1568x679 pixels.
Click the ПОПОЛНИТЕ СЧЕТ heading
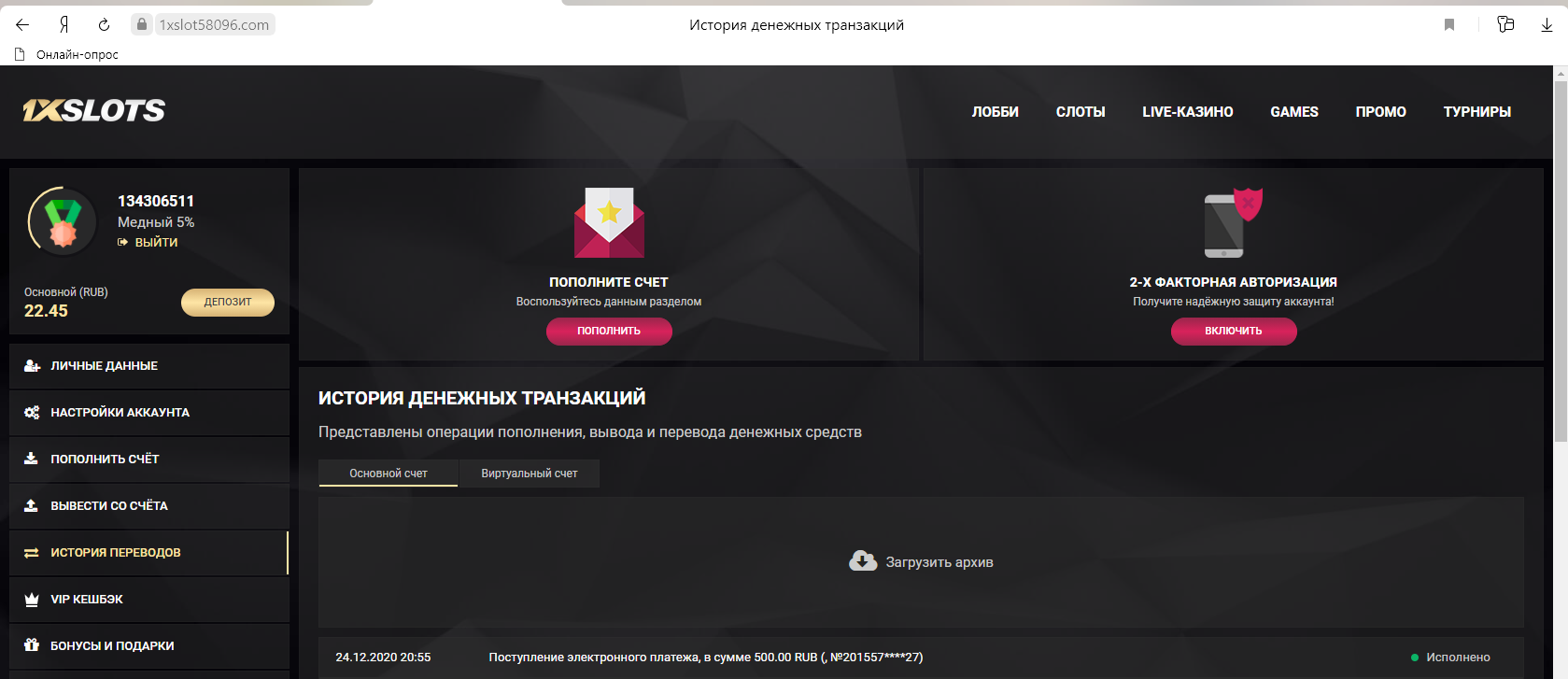609,282
